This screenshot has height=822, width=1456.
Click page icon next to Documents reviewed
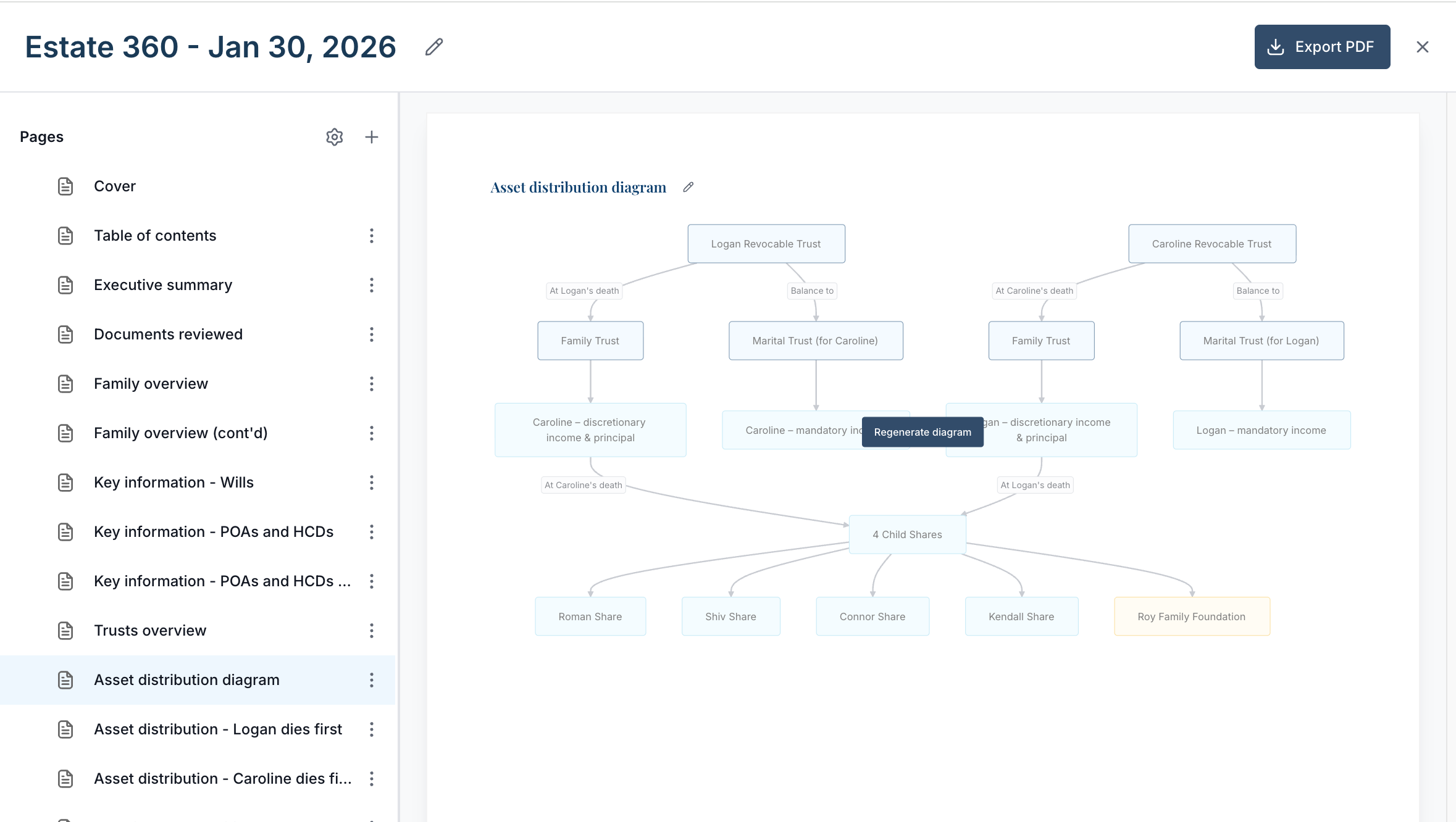tap(65, 334)
